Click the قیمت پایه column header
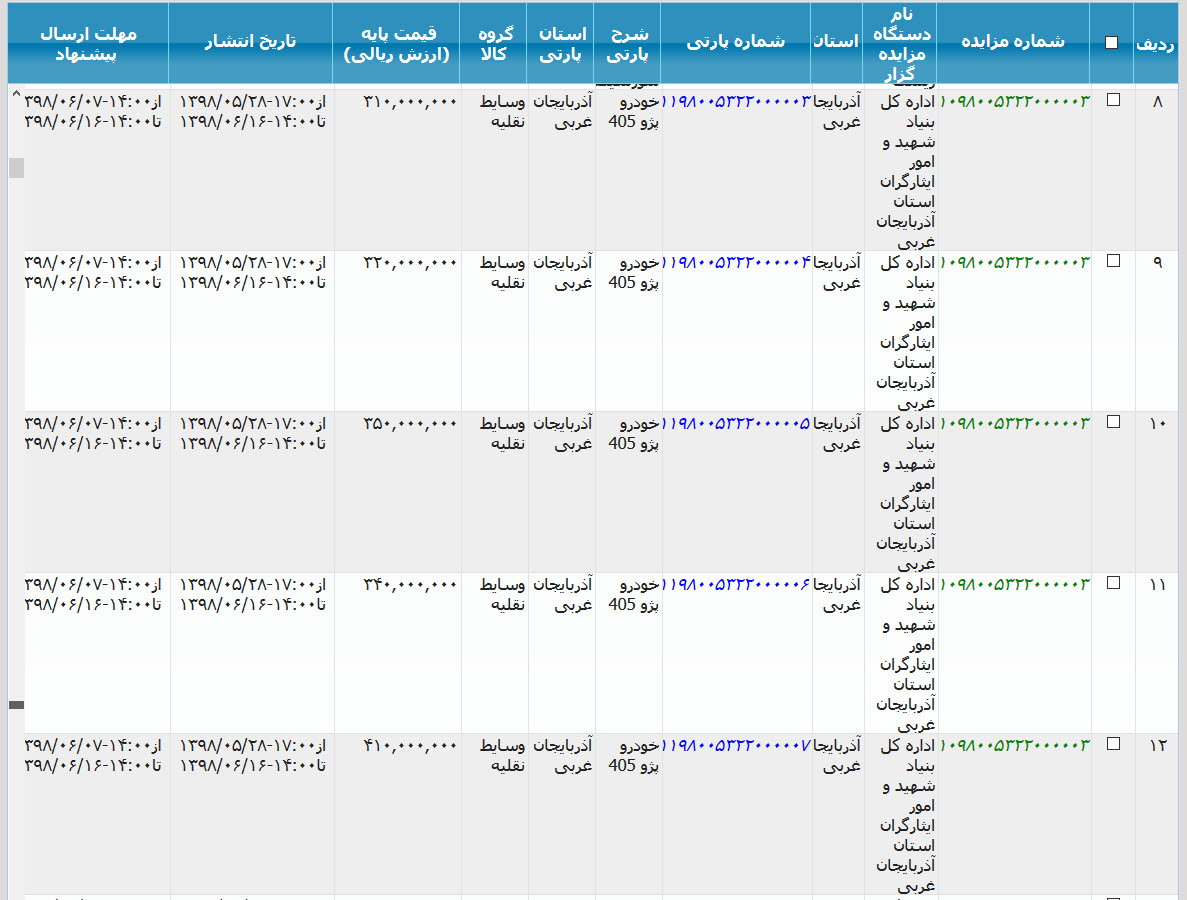Viewport: 1187px width, 900px height. tap(396, 42)
